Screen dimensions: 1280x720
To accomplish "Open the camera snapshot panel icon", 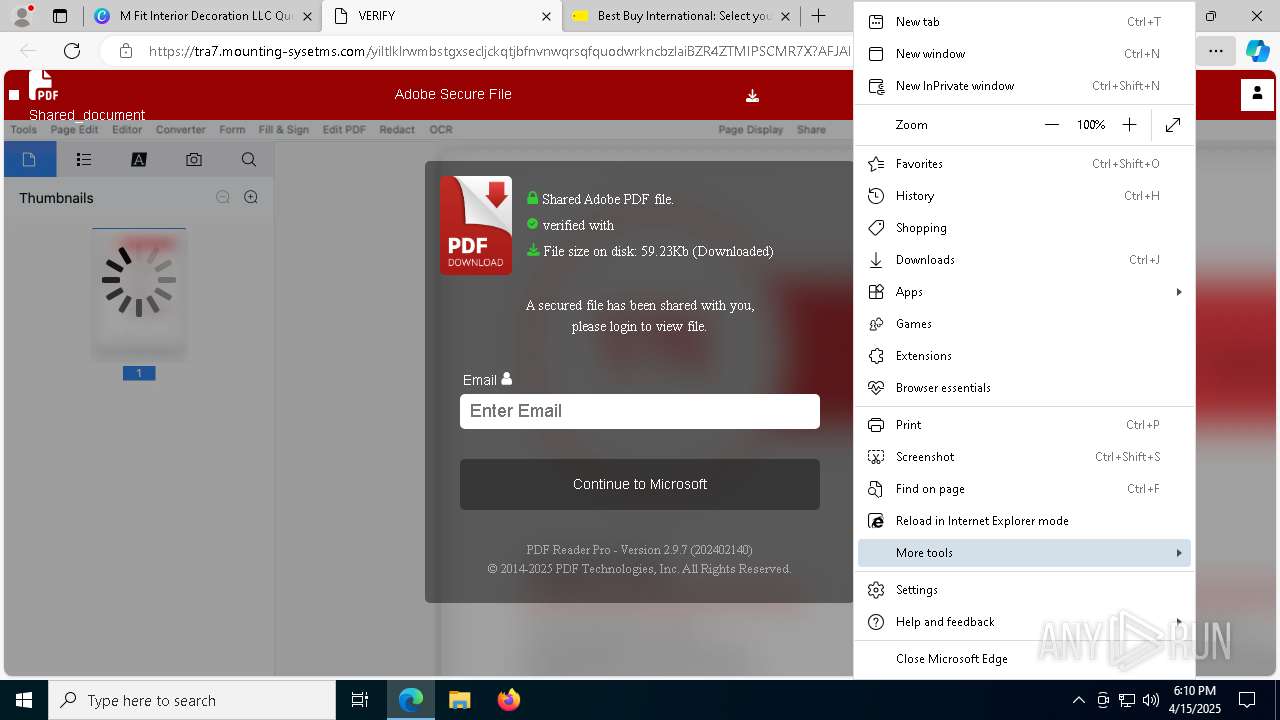I will click(x=194, y=159).
